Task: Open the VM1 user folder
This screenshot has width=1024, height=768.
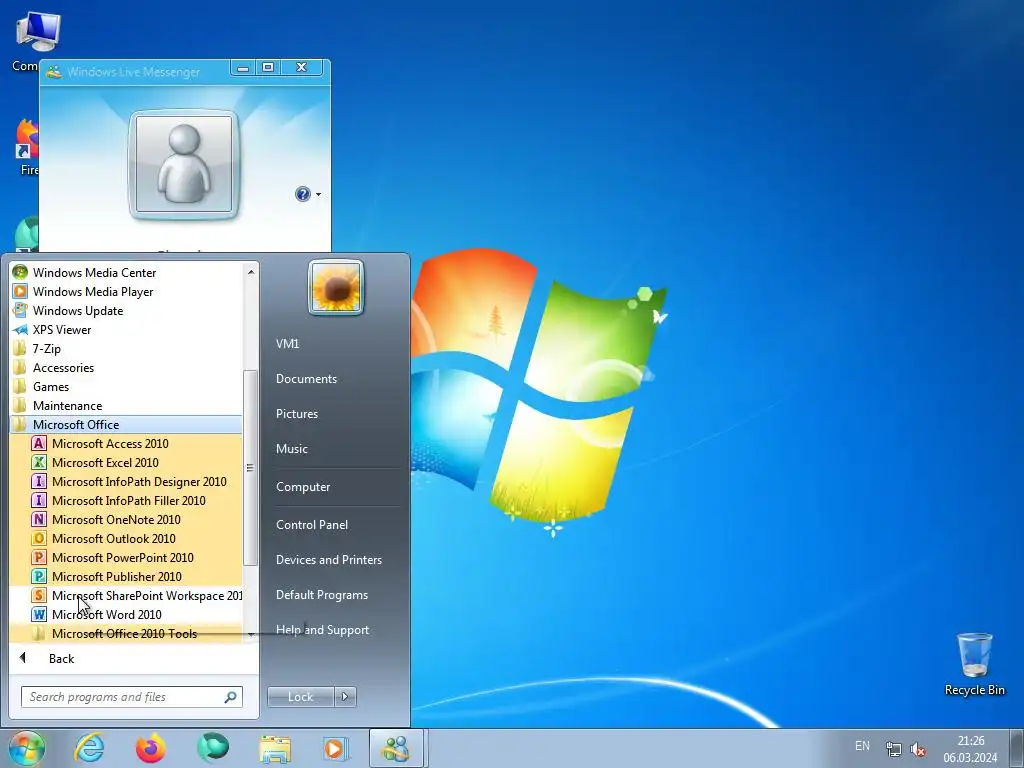Action: click(287, 344)
